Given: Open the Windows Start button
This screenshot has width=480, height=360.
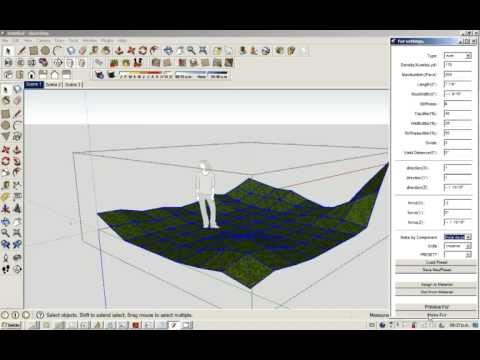Looking at the screenshot, I should click(x=11, y=325).
